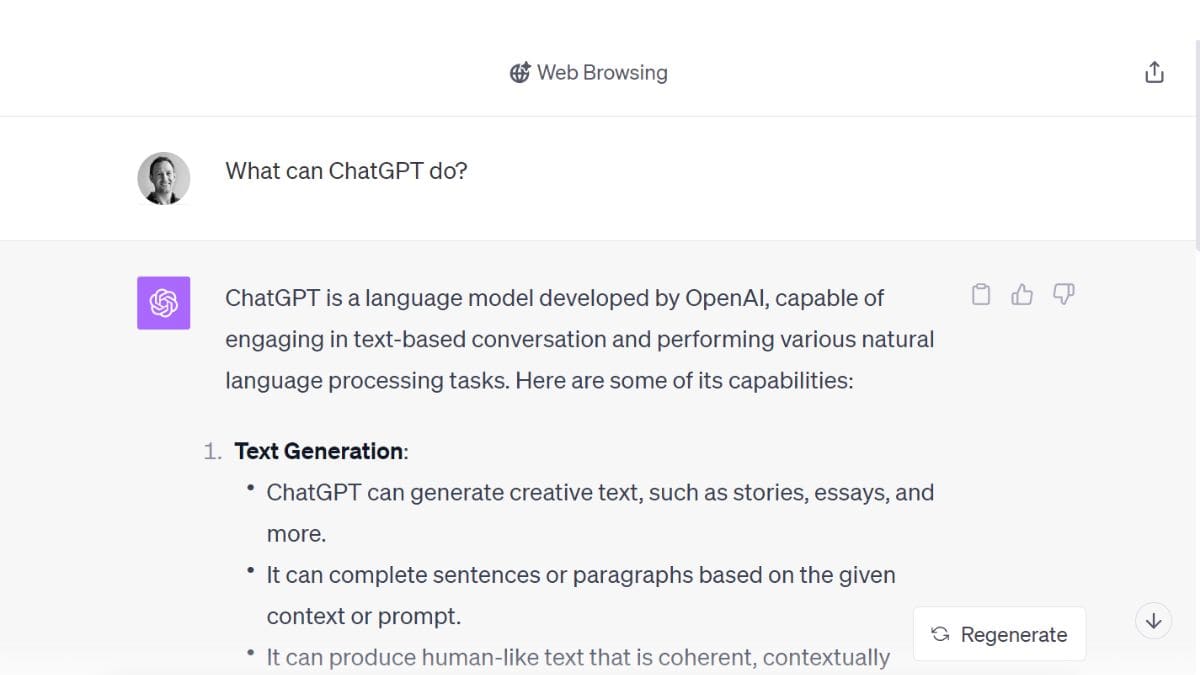
Task: Open the "Web Browsing" mode header
Action: 588,72
